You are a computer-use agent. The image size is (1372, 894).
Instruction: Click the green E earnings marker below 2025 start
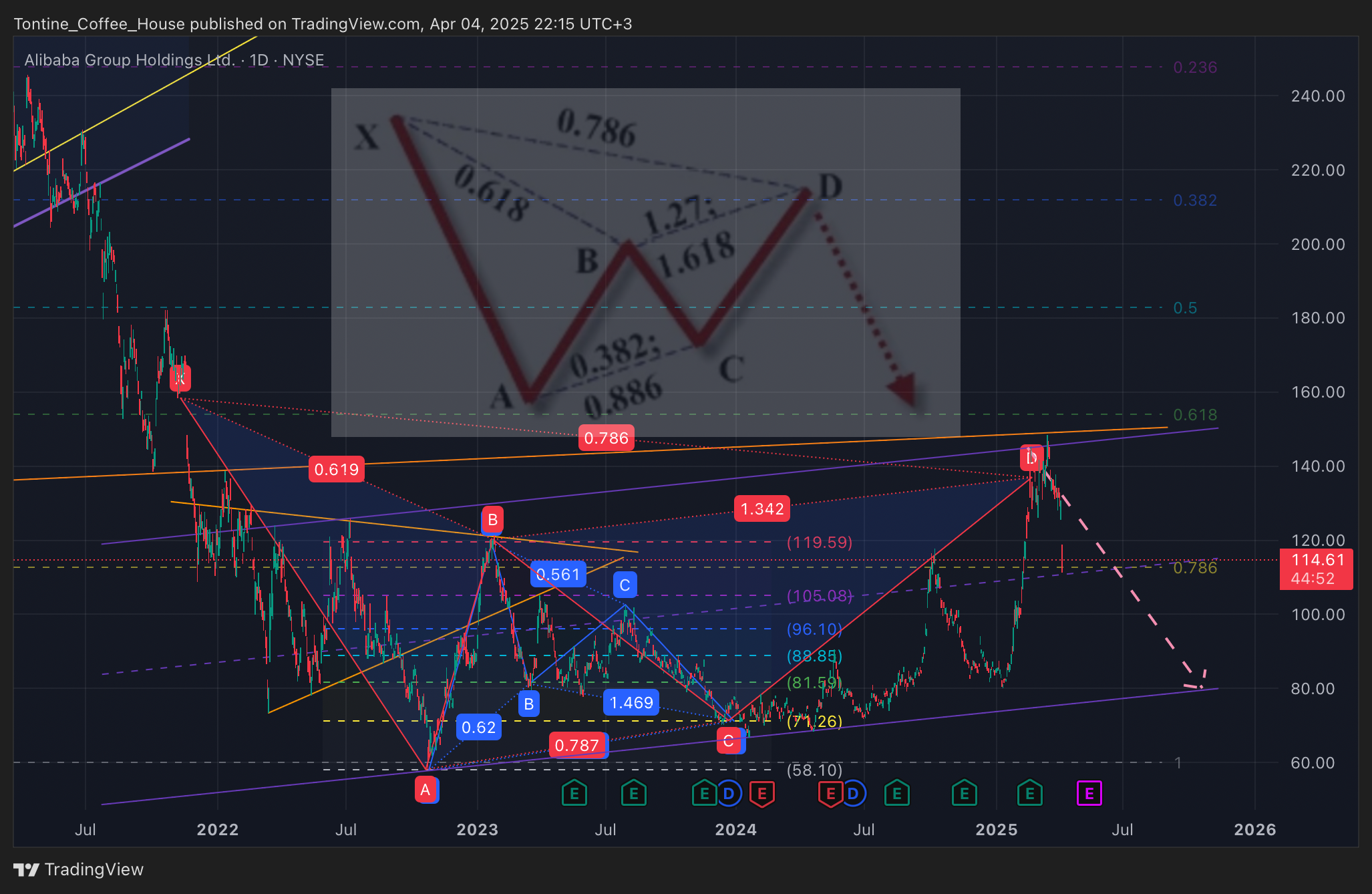[1029, 794]
